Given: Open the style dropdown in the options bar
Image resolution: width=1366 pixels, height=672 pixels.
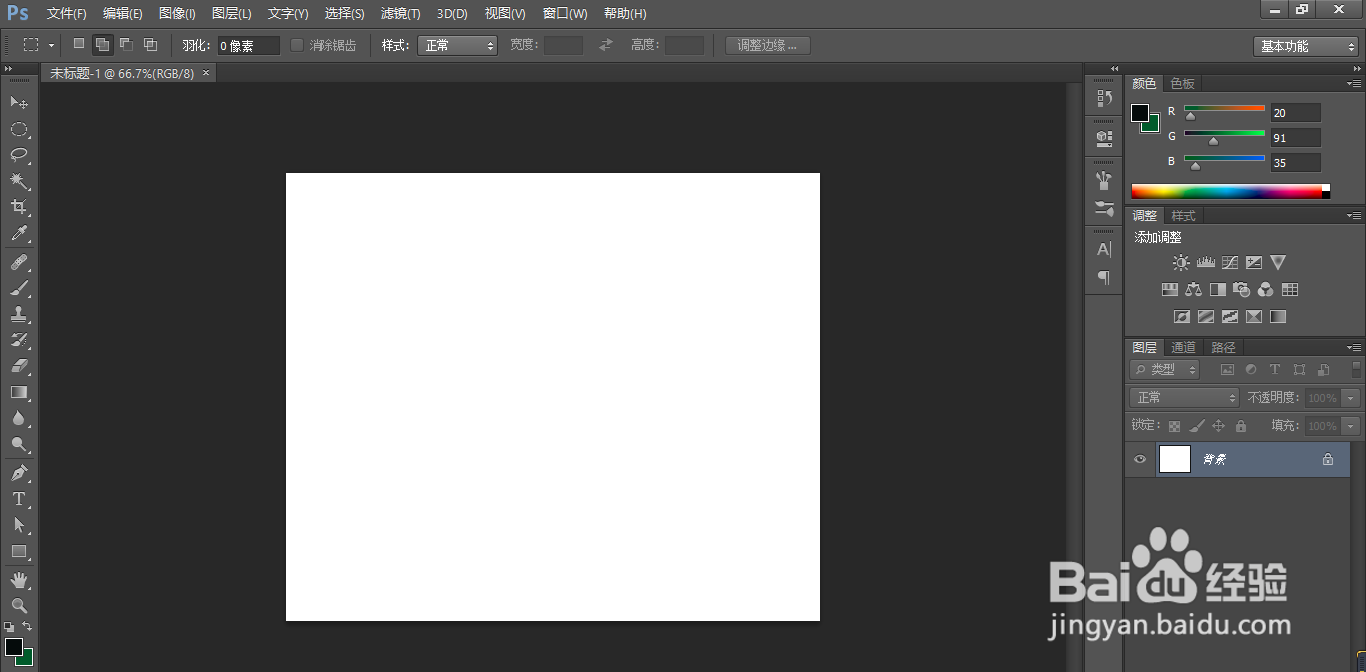Looking at the screenshot, I should tap(457, 44).
